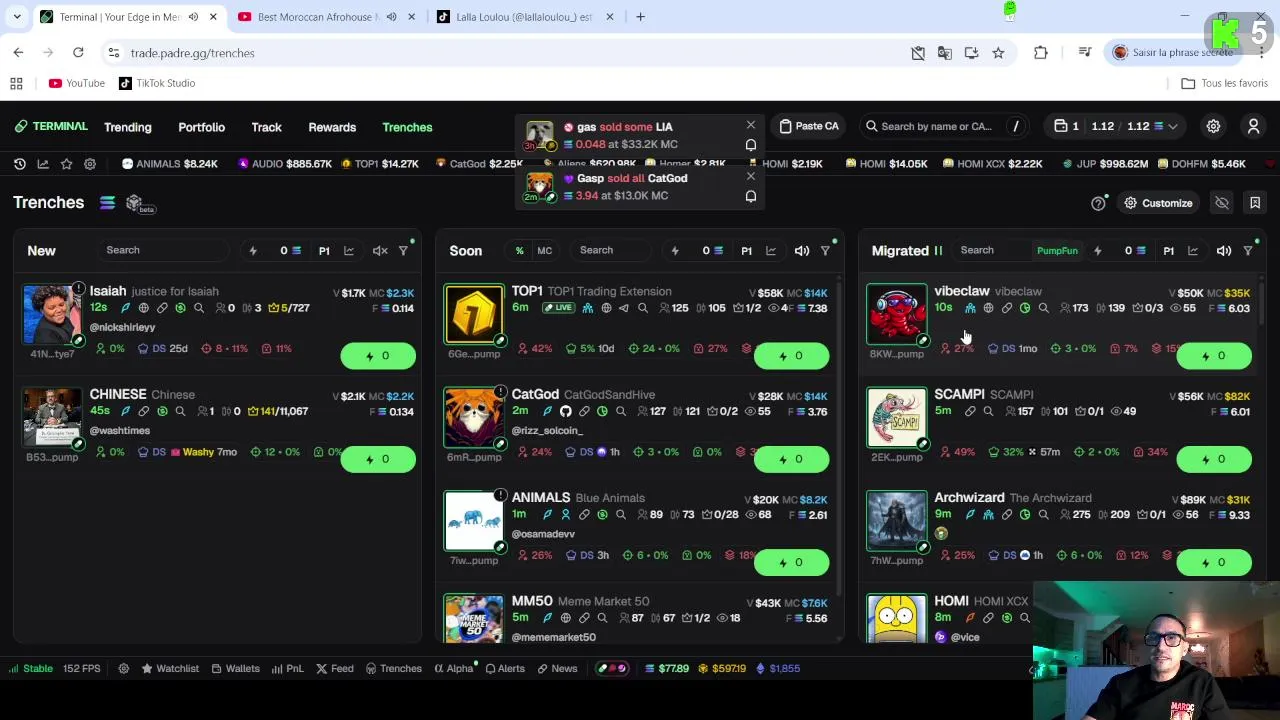Open Watchlist in status bar
Screen dimensions: 1280x720
pos(170,668)
